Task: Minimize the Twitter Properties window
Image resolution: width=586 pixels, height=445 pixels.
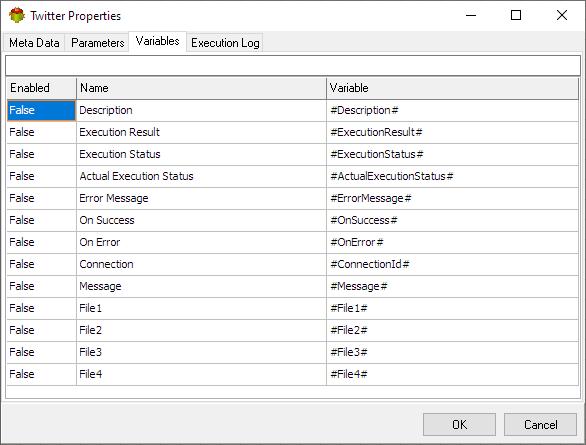Action: coord(471,15)
